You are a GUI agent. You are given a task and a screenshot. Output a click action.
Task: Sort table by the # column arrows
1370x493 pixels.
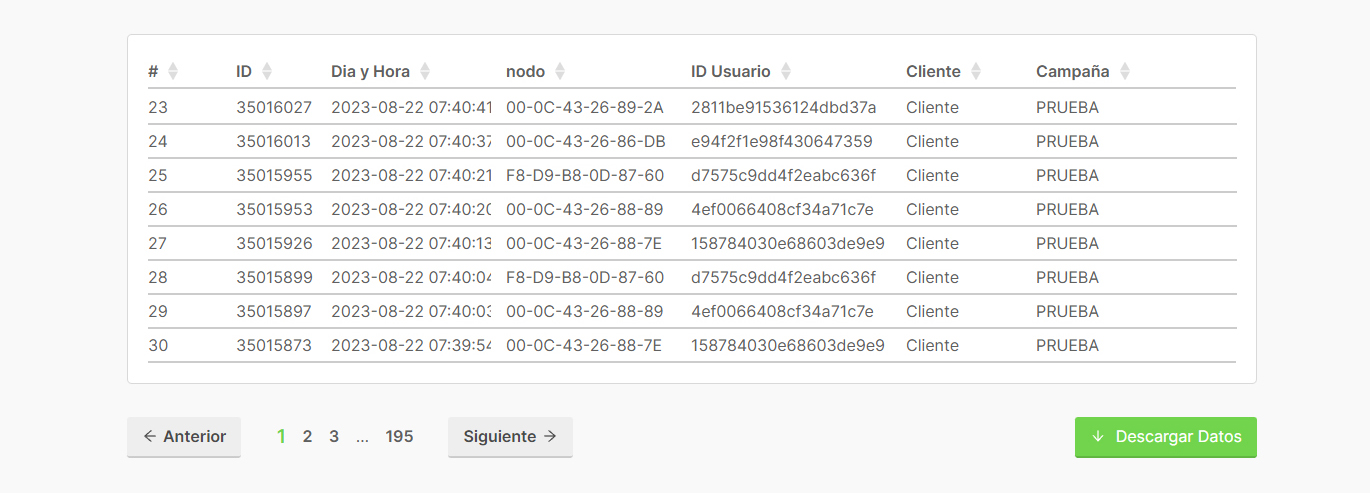click(173, 72)
